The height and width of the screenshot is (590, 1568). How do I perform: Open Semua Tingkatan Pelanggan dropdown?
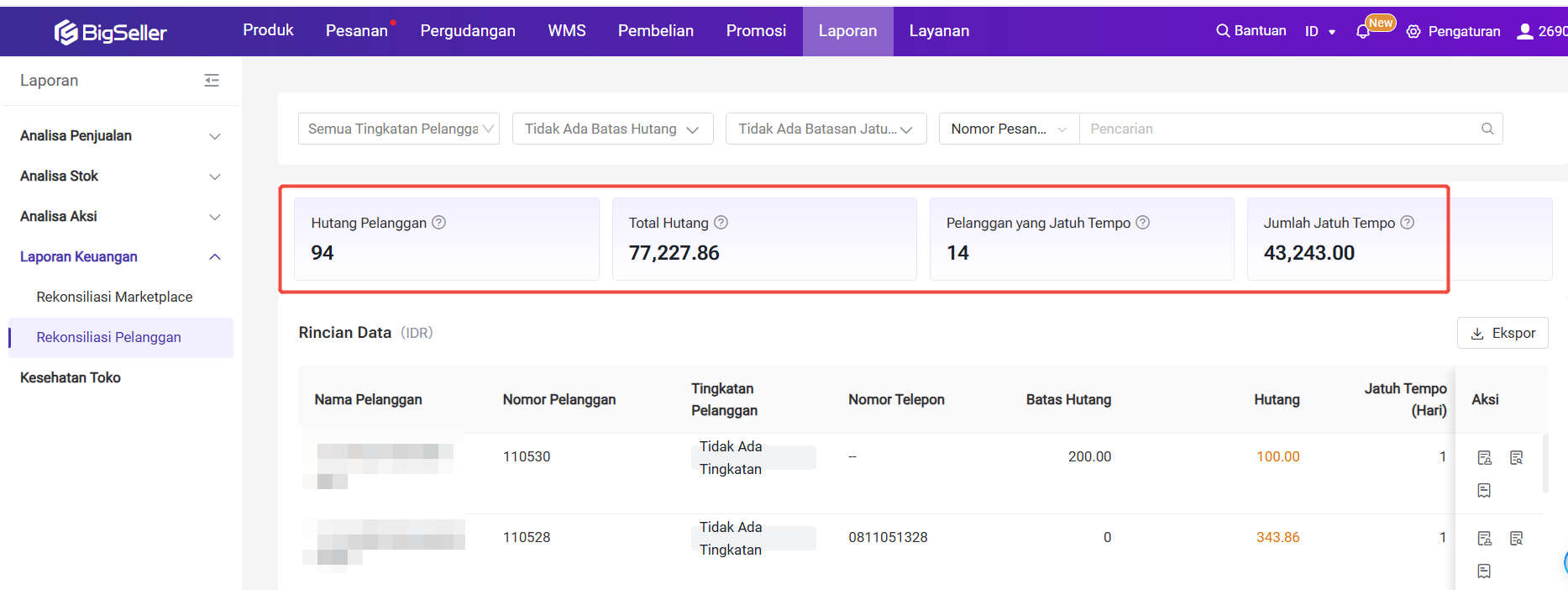click(x=399, y=129)
